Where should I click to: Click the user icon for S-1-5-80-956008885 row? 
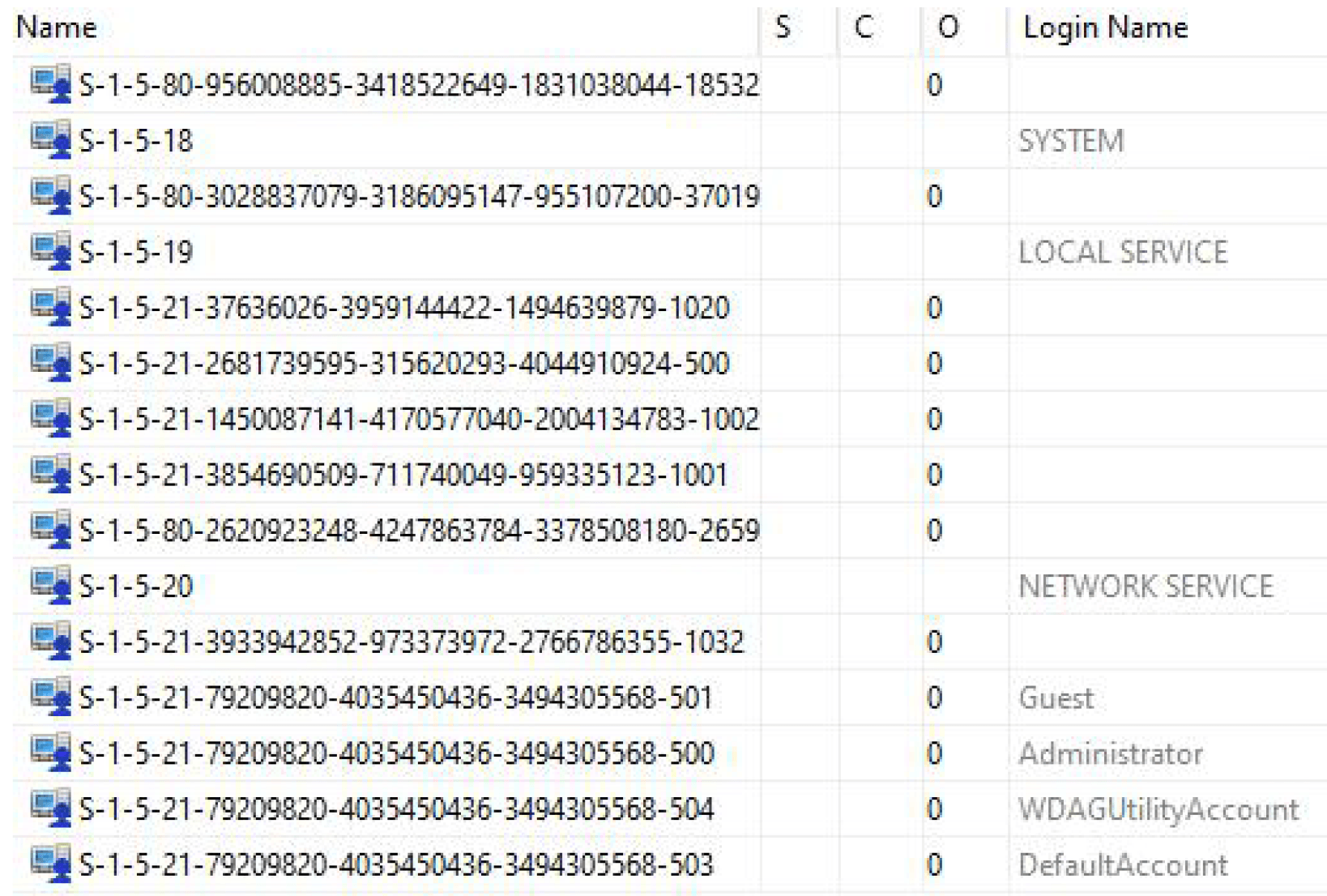pyautogui.click(x=51, y=84)
